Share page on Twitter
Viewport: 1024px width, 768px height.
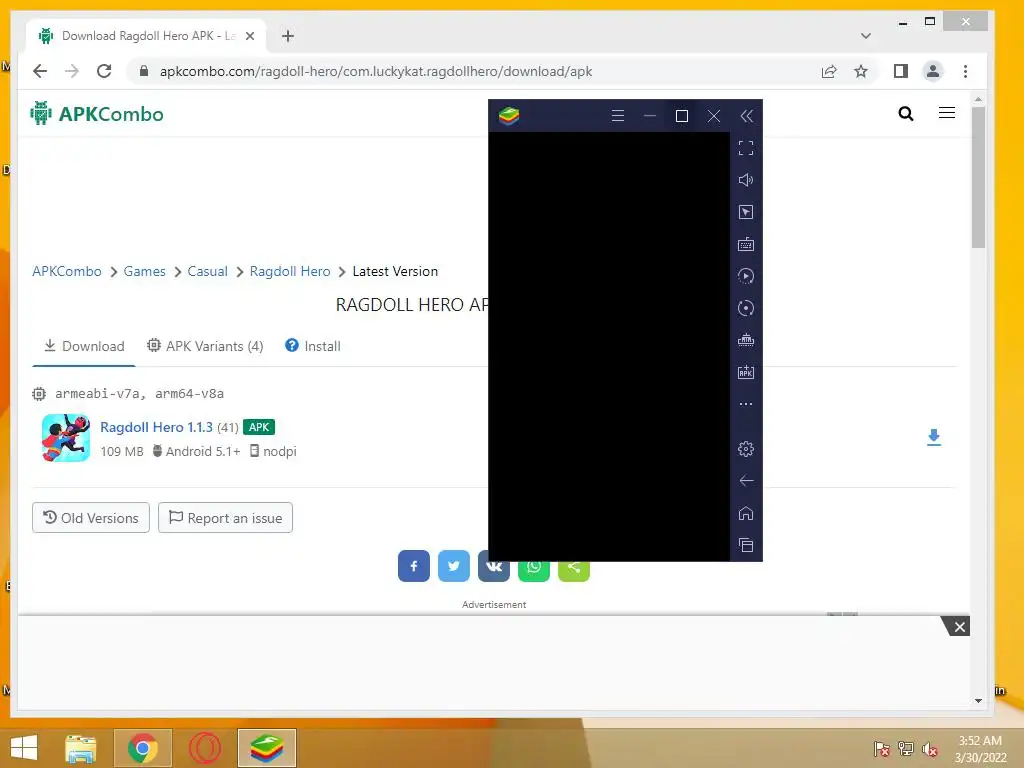coord(454,566)
